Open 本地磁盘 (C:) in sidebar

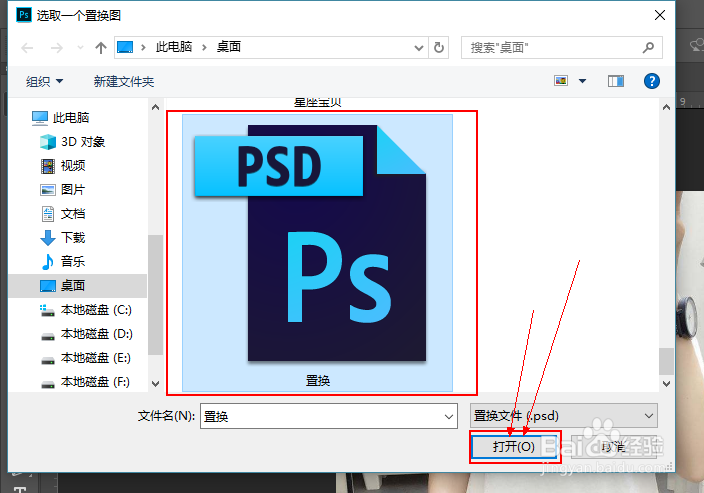coord(86,310)
